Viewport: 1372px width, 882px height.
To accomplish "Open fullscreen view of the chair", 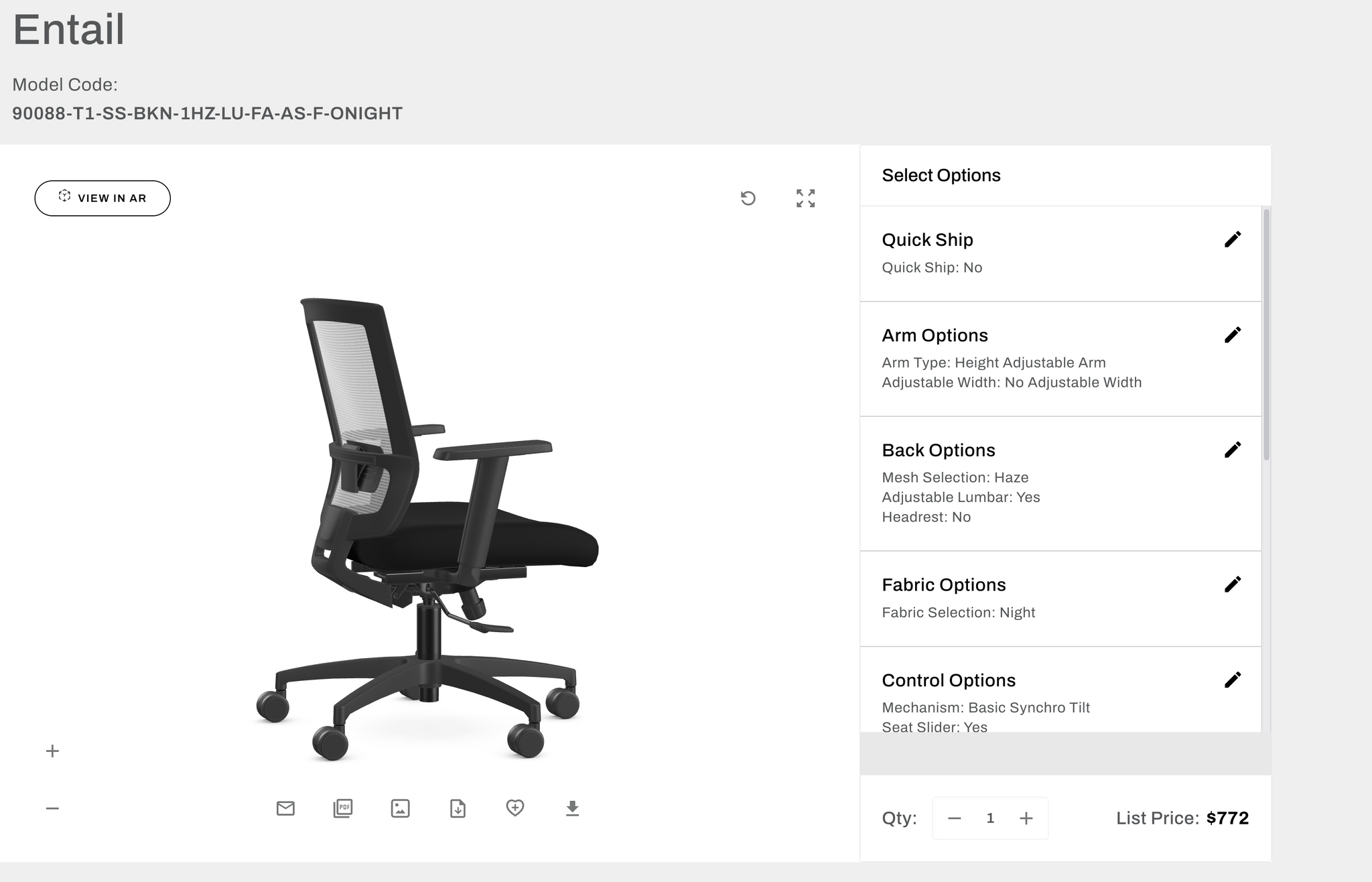I will (805, 198).
